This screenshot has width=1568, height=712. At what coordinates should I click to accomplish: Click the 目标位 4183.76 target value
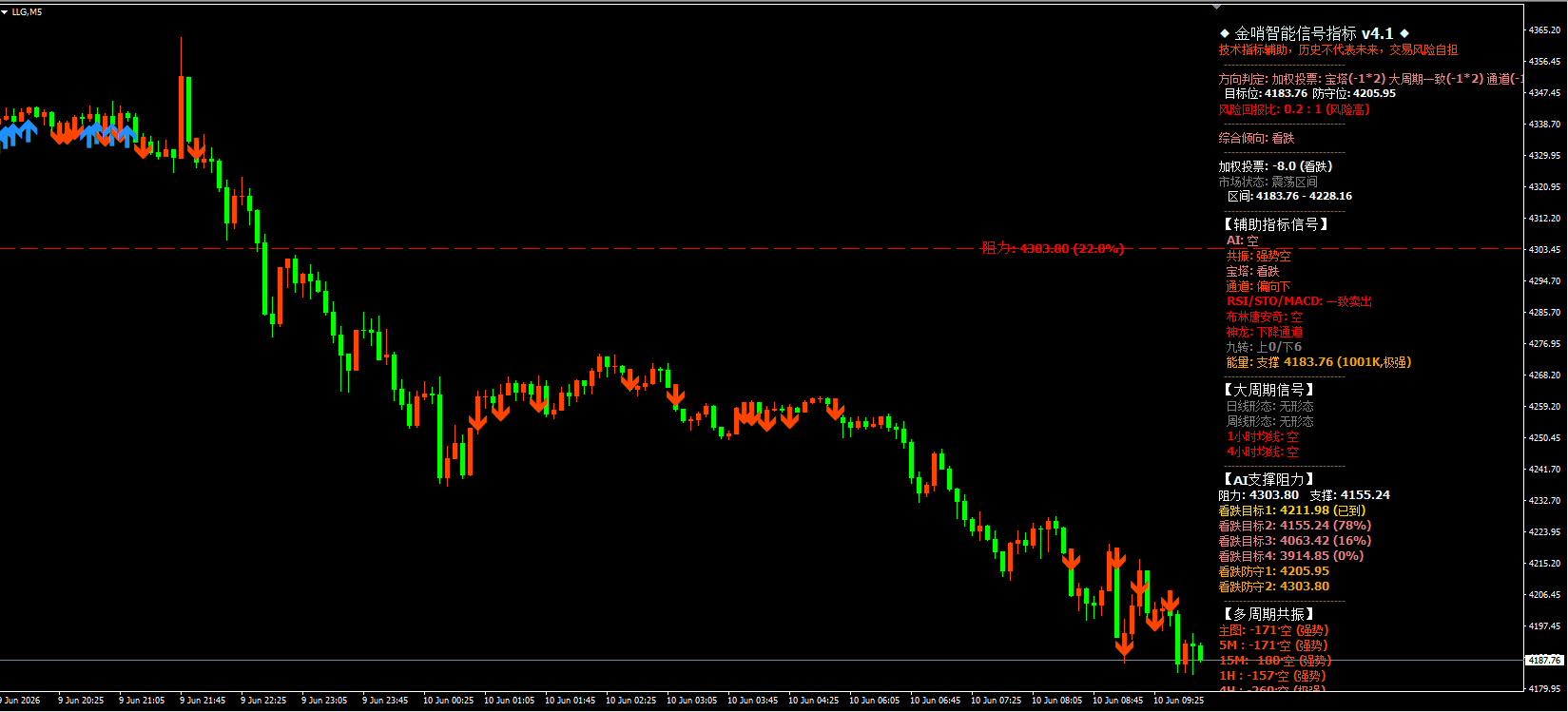point(1266,93)
